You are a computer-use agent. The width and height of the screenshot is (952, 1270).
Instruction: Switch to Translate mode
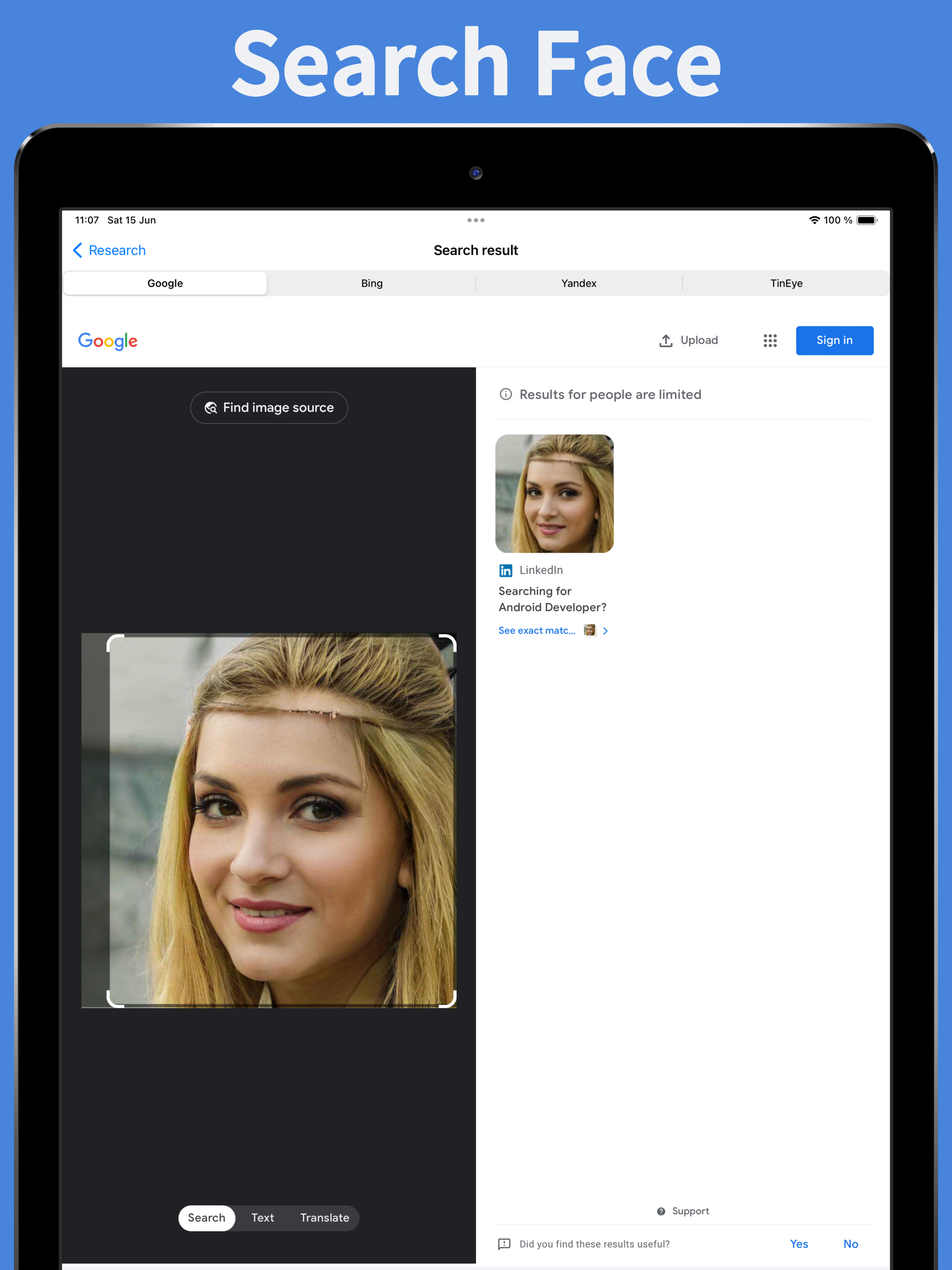(x=324, y=1218)
